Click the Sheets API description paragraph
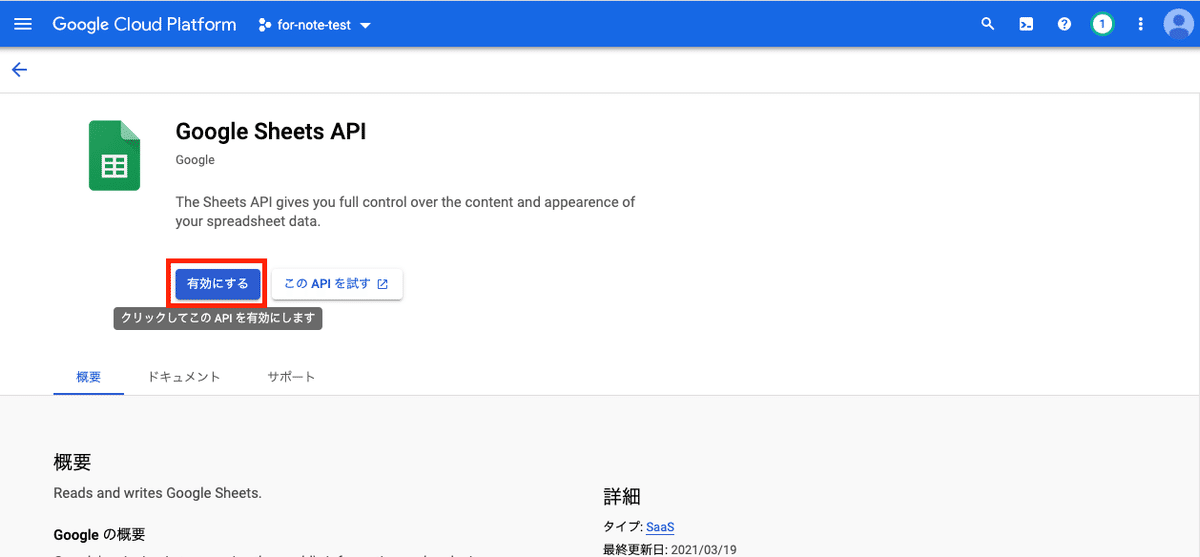1200x557 pixels. tap(405, 212)
